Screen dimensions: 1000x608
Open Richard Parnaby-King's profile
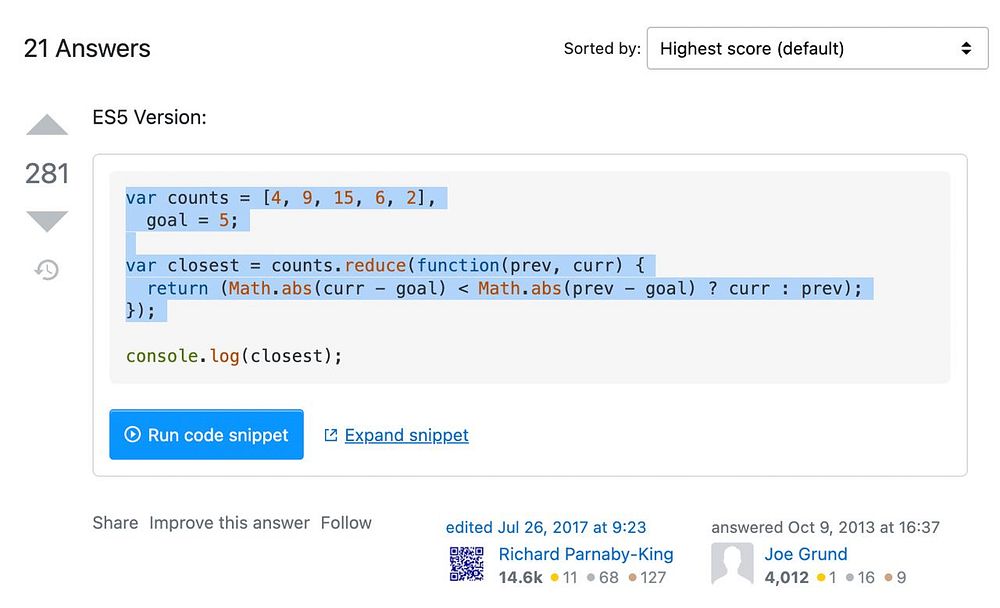click(x=586, y=554)
